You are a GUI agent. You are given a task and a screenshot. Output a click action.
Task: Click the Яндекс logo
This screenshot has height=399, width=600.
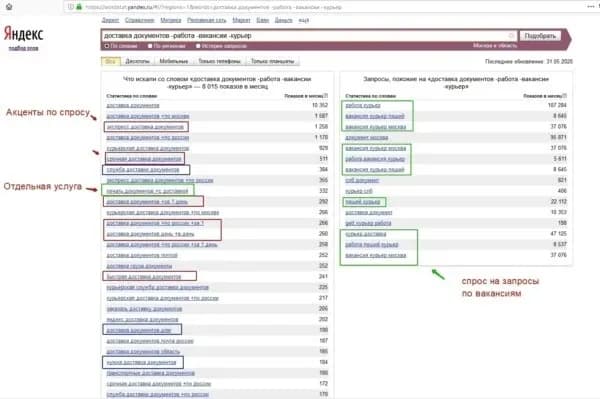(23, 34)
